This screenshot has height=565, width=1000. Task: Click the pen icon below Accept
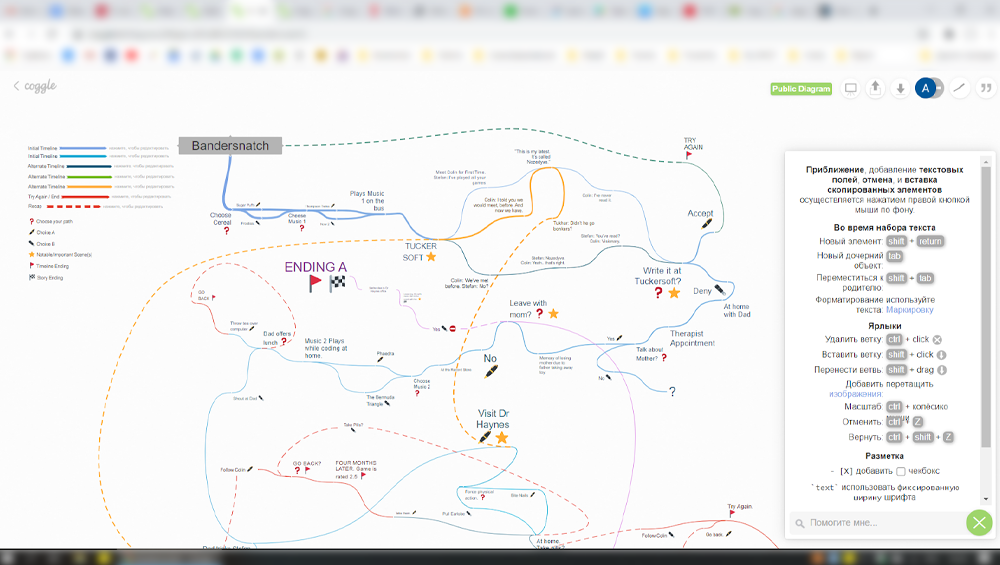[707, 224]
